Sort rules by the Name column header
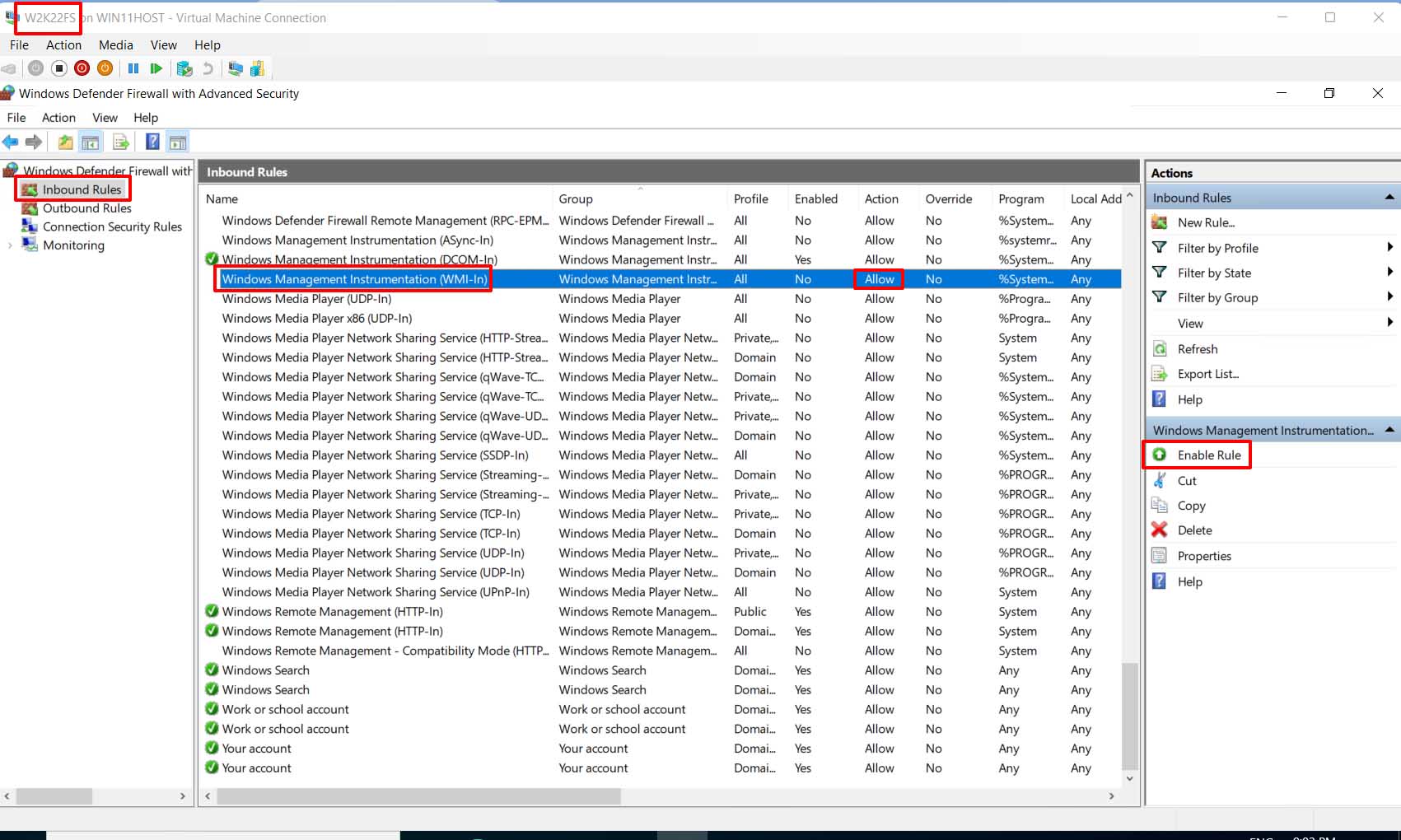Image resolution: width=1401 pixels, height=840 pixels. tap(376, 199)
